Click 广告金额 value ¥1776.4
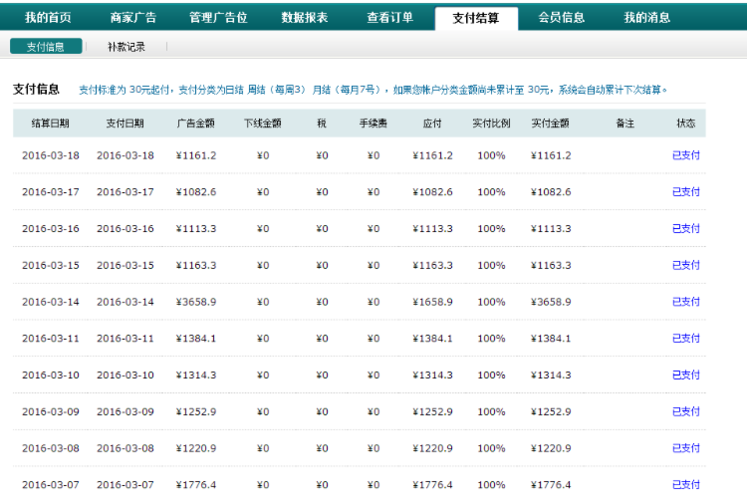The image size is (747, 500). [196, 485]
